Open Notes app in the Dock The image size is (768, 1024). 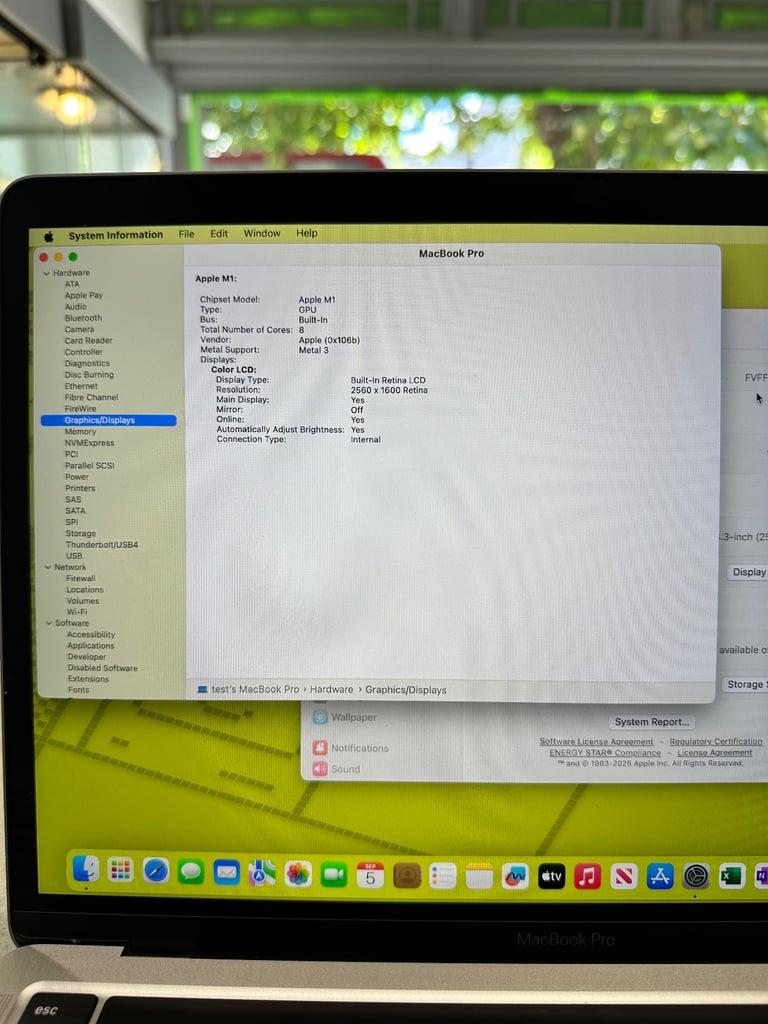tap(479, 876)
